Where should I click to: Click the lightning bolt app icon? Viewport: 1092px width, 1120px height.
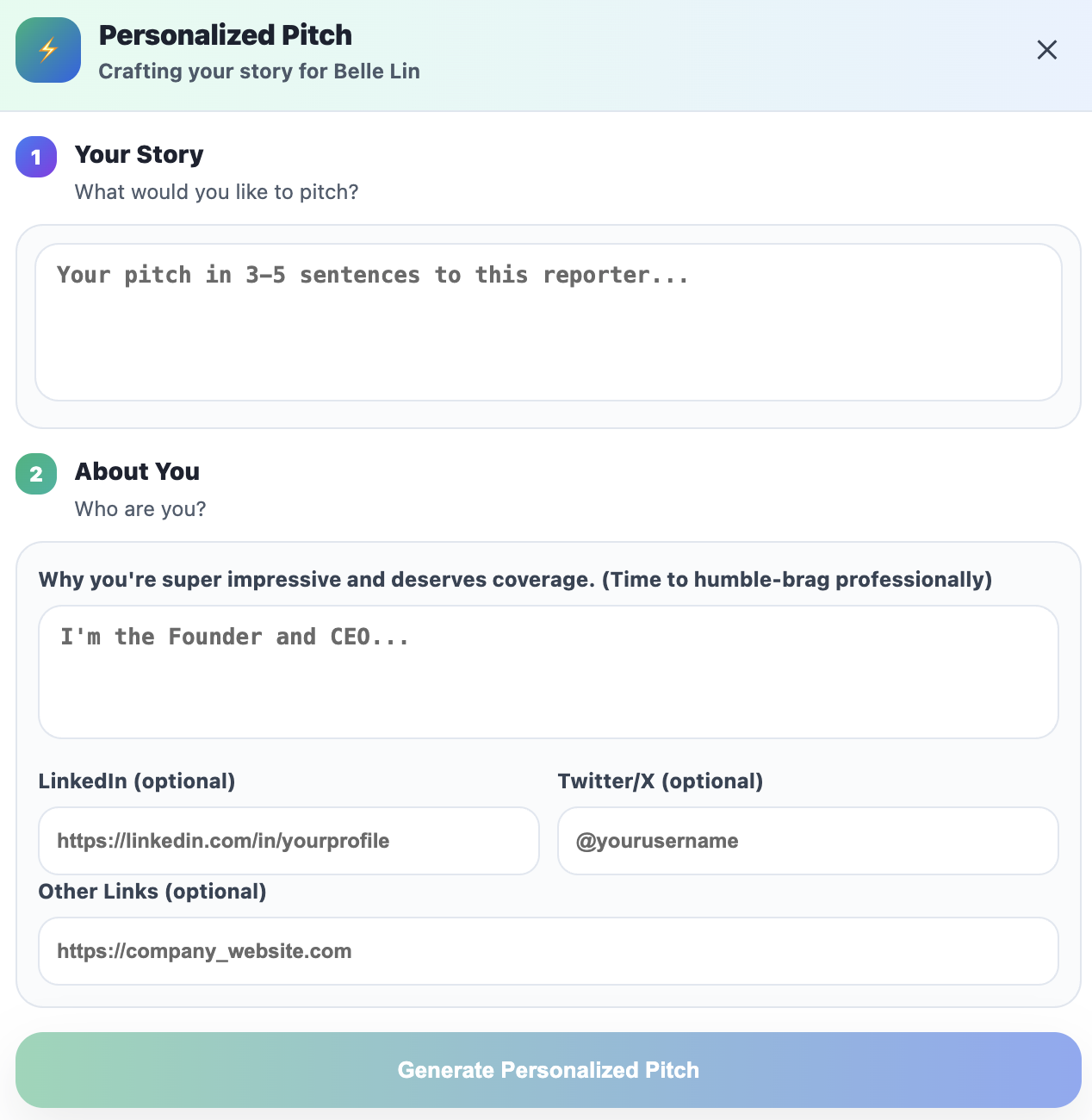point(48,50)
